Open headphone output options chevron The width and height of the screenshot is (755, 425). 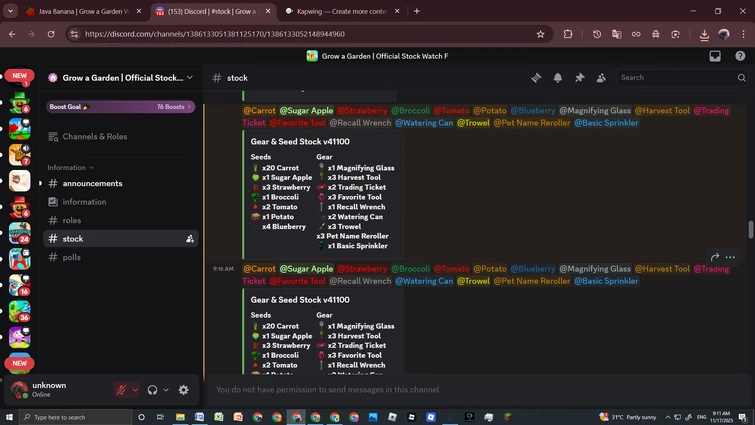point(166,390)
